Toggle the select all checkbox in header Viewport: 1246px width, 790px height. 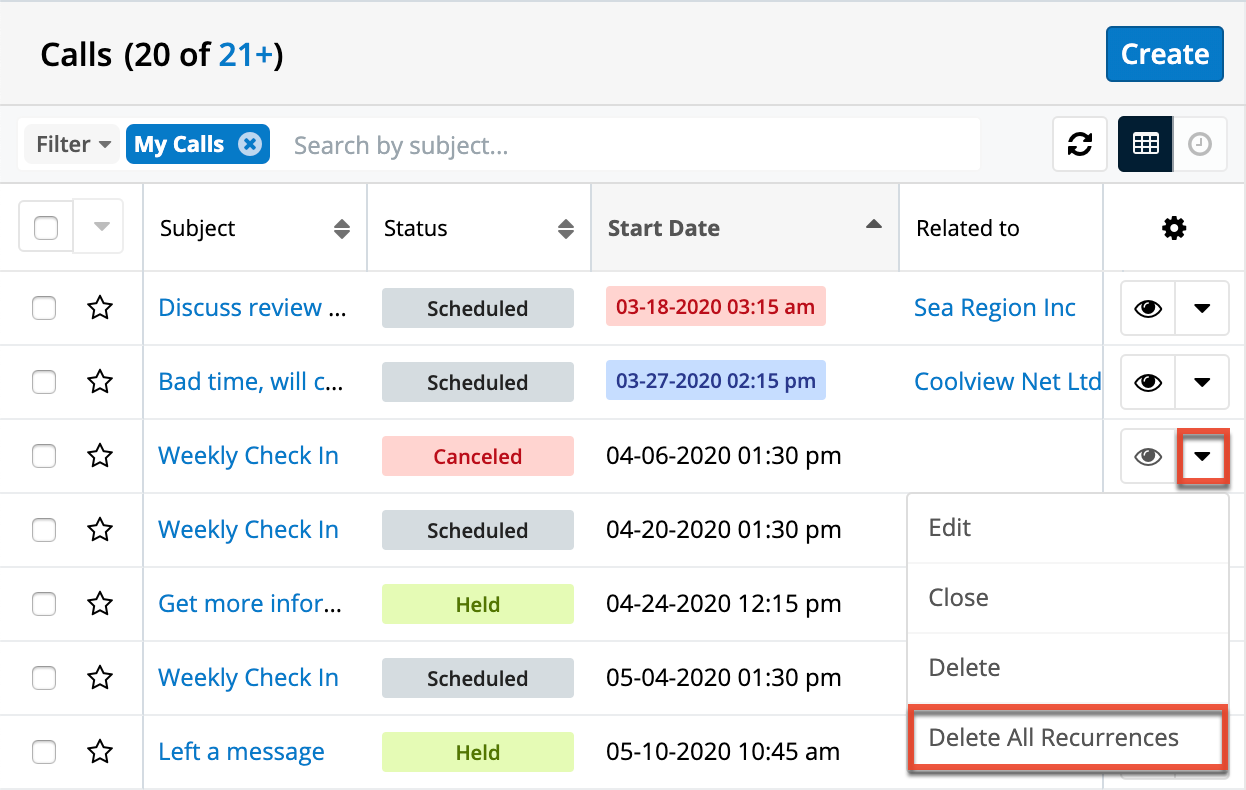[46, 228]
